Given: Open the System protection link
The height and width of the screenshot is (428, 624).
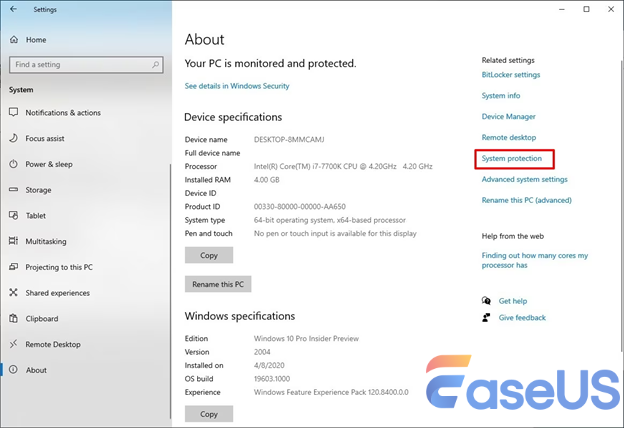Looking at the screenshot, I should pos(512,158).
